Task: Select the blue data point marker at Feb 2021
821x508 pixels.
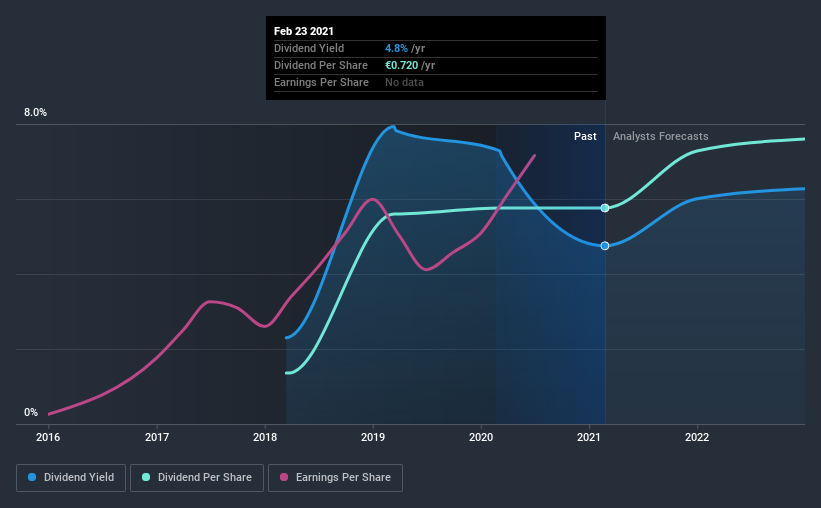Action: pos(605,246)
